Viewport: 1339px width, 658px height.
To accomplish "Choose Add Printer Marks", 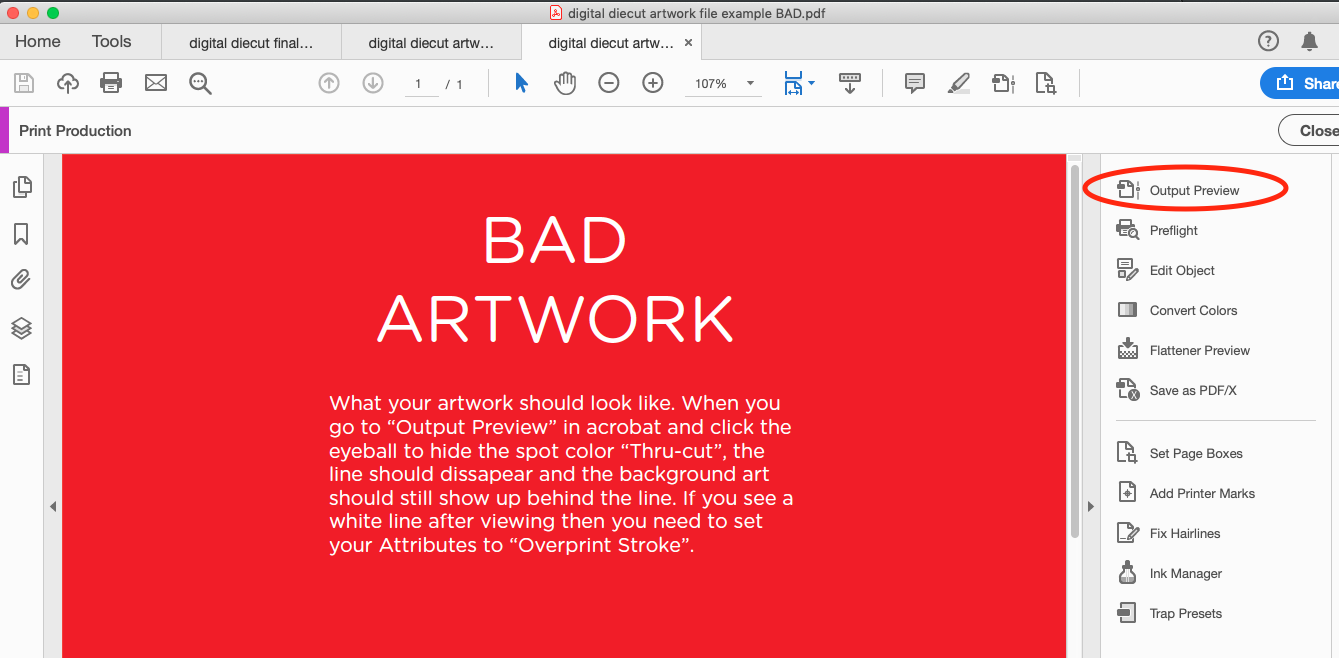I will pos(1186,493).
